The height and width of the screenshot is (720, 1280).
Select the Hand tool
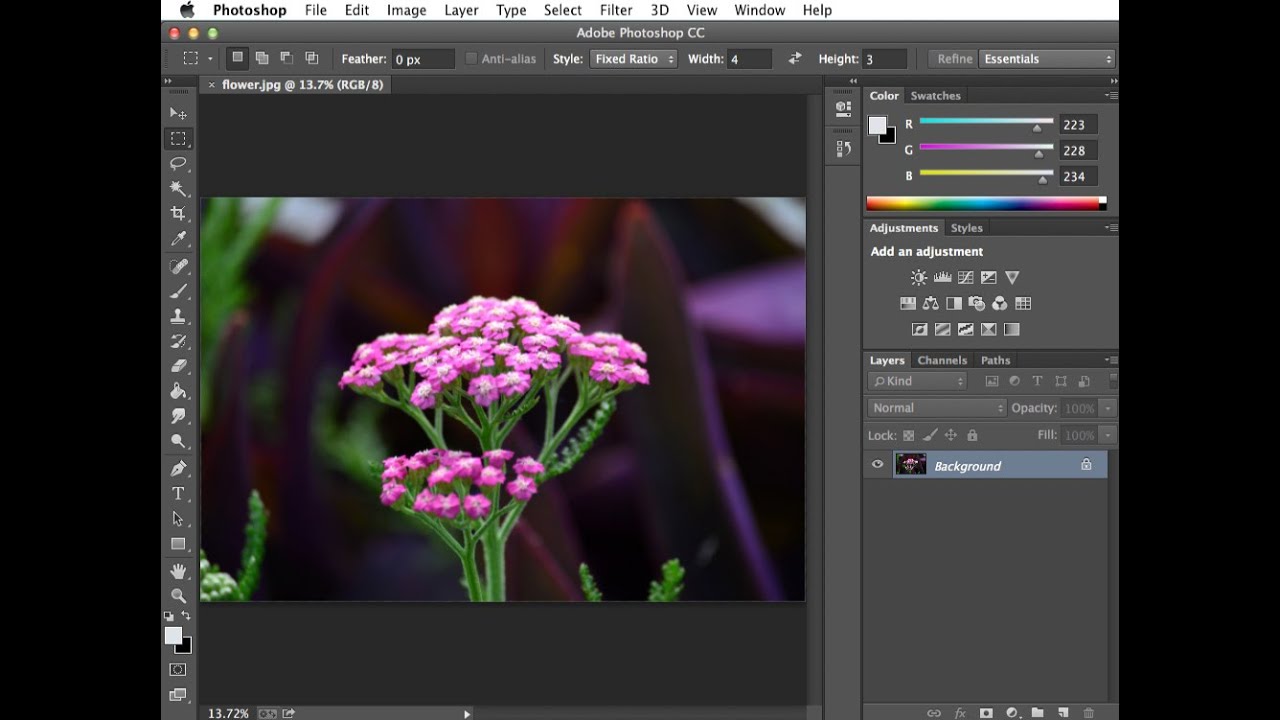178,571
